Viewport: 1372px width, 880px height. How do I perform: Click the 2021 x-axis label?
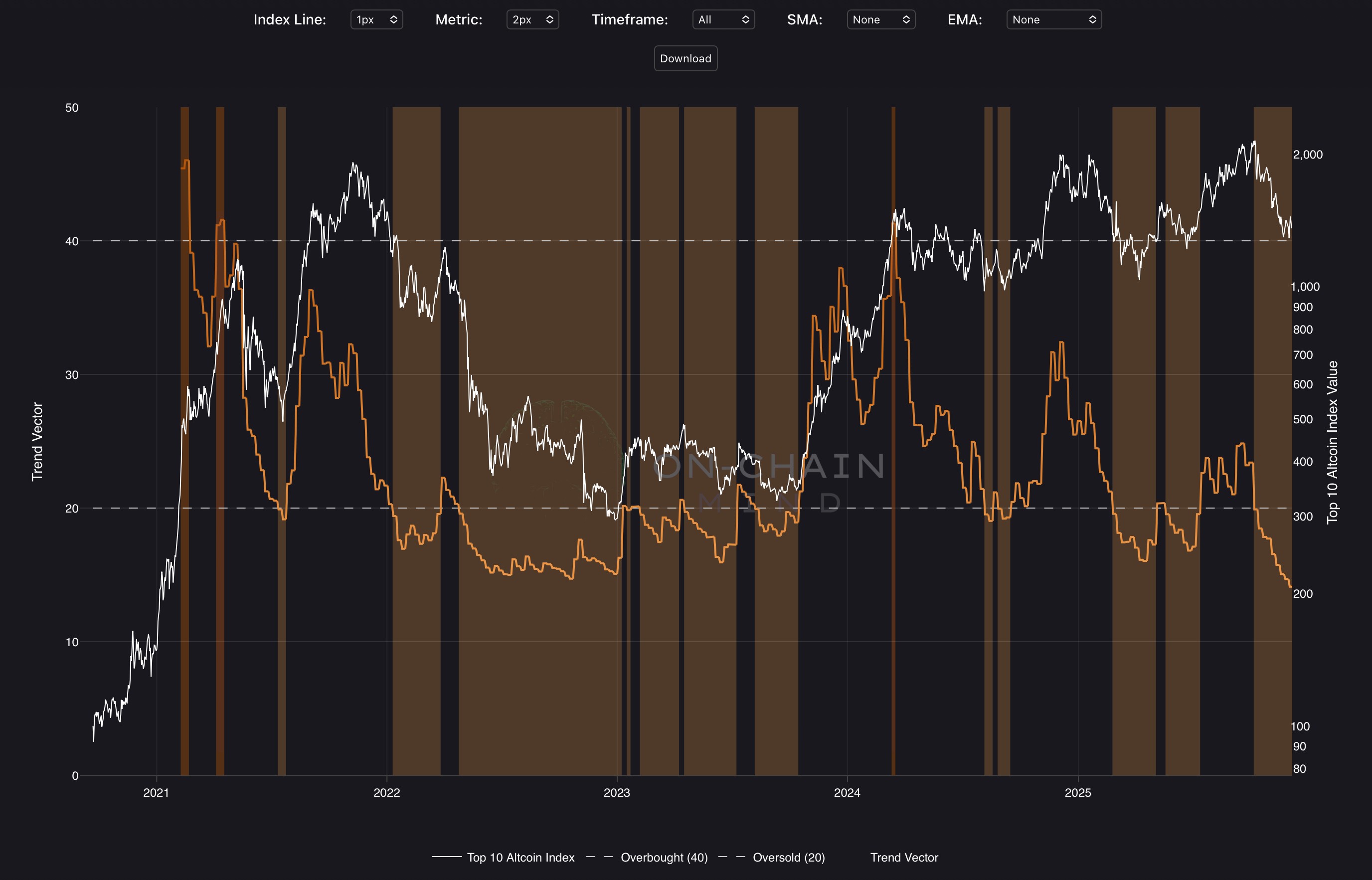click(156, 793)
